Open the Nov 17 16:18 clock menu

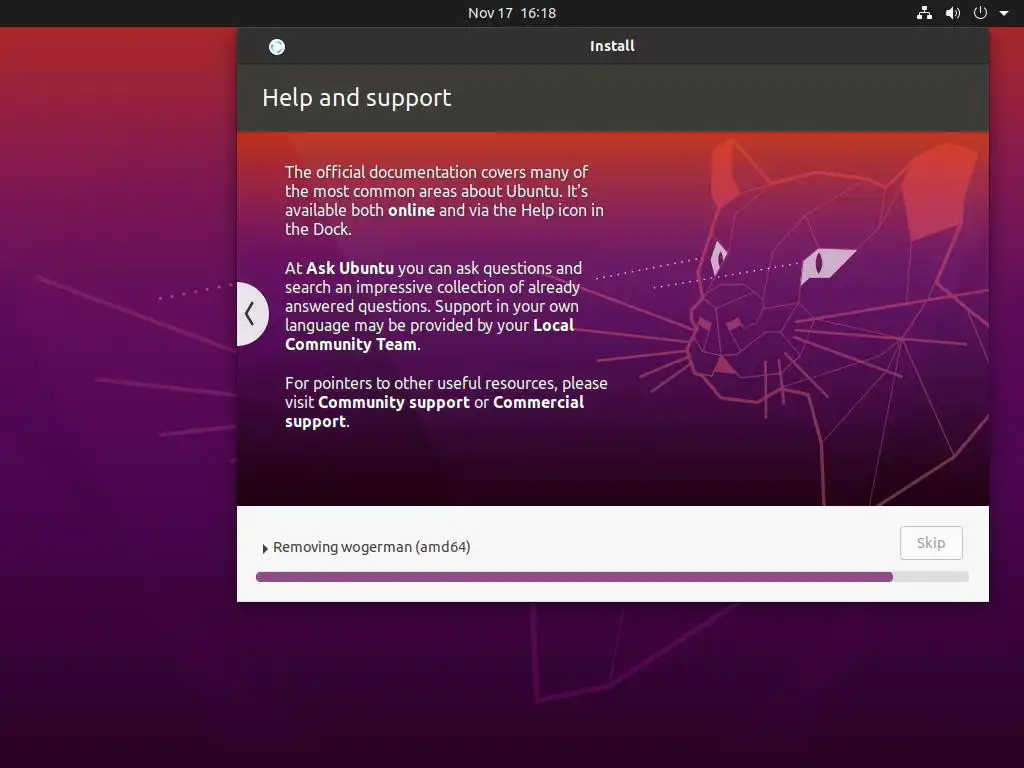click(512, 13)
